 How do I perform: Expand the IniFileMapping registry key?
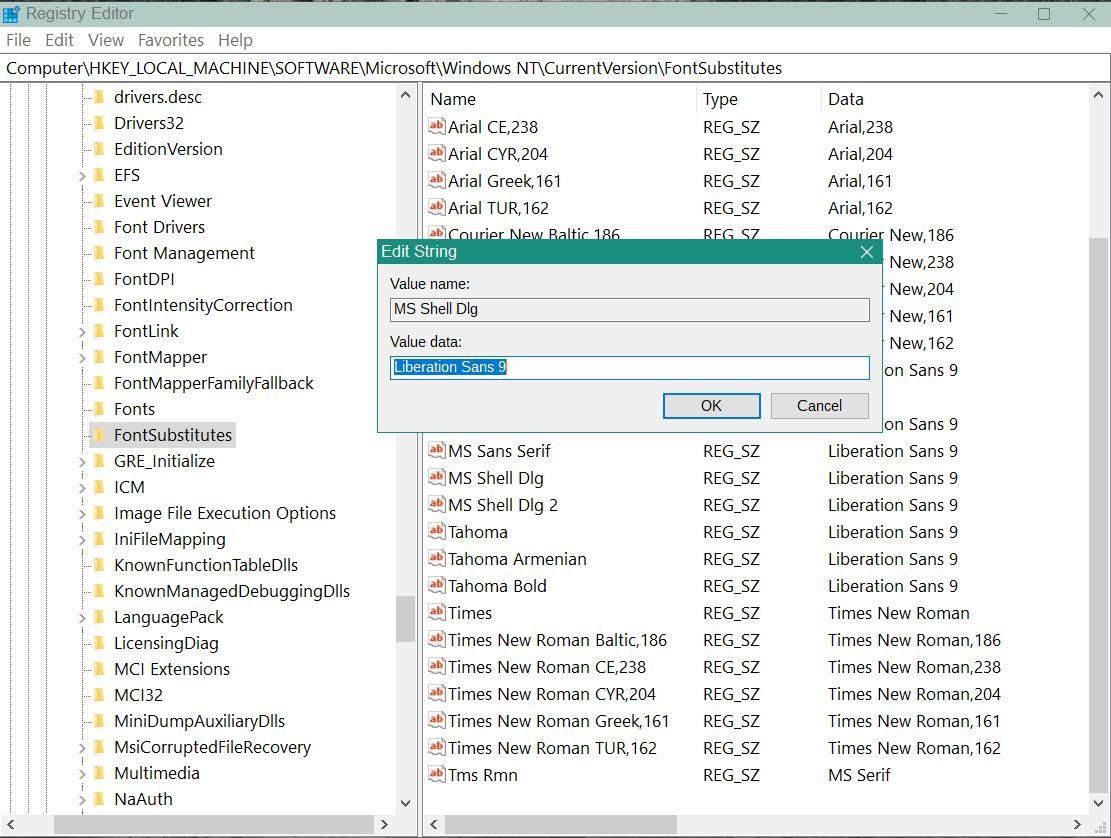[x=81, y=540]
